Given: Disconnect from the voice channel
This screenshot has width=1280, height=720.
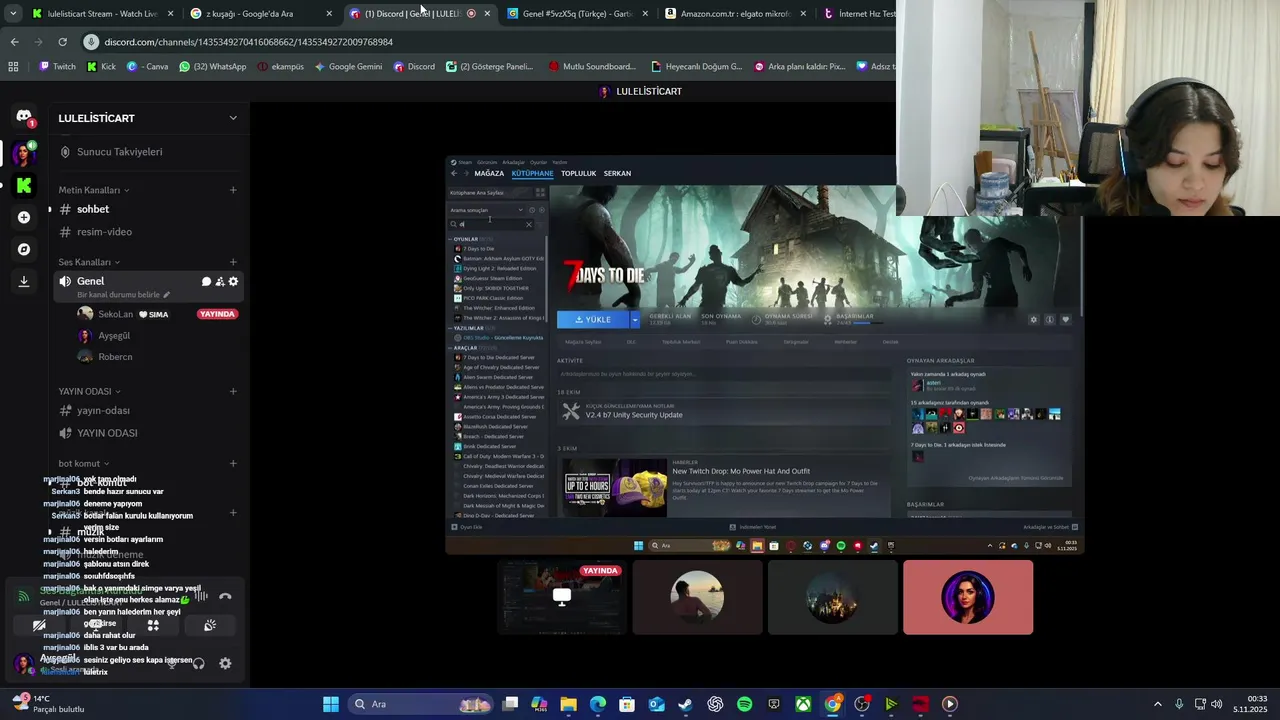Looking at the screenshot, I should click(225, 597).
